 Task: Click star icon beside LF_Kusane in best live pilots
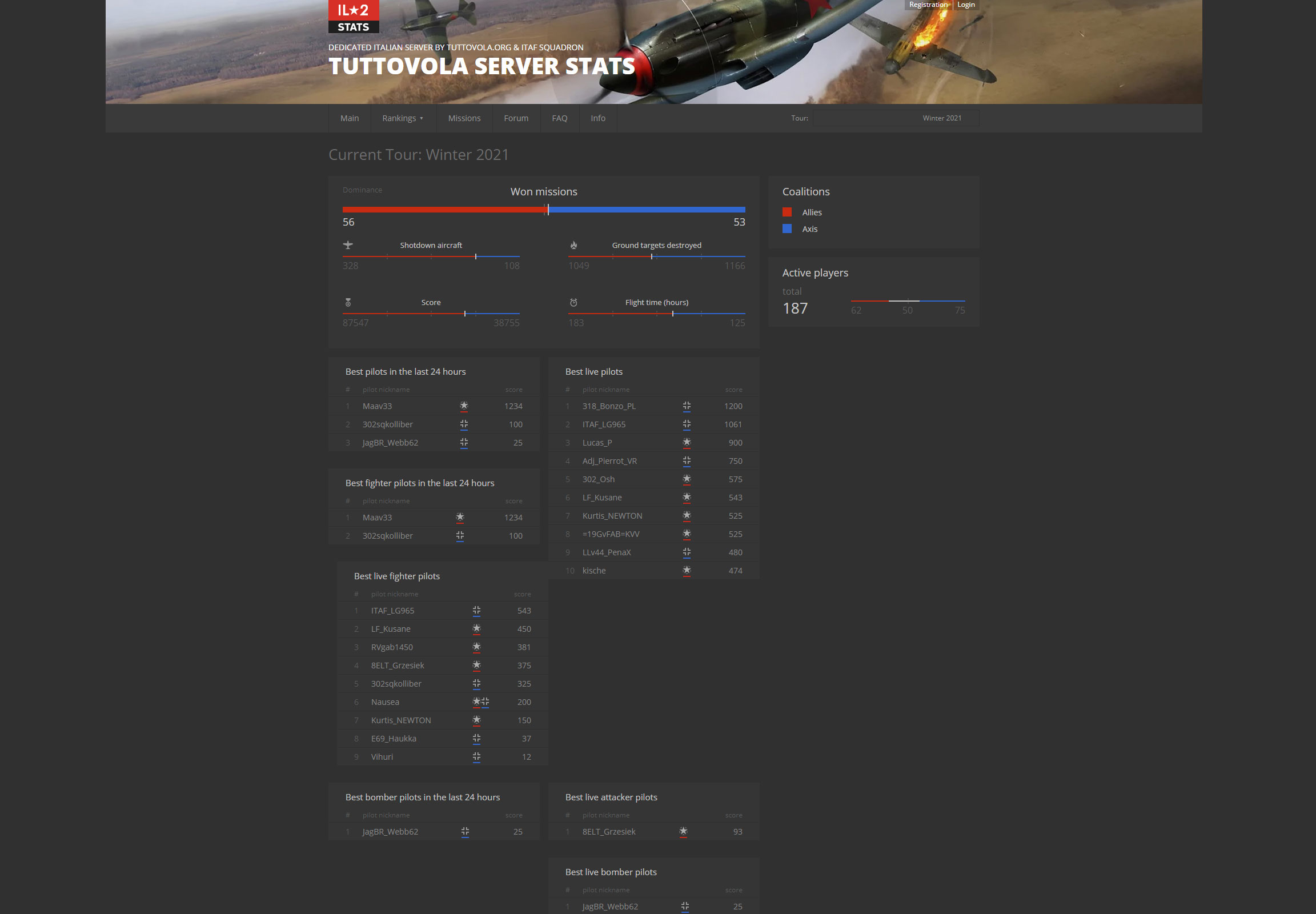[687, 498]
